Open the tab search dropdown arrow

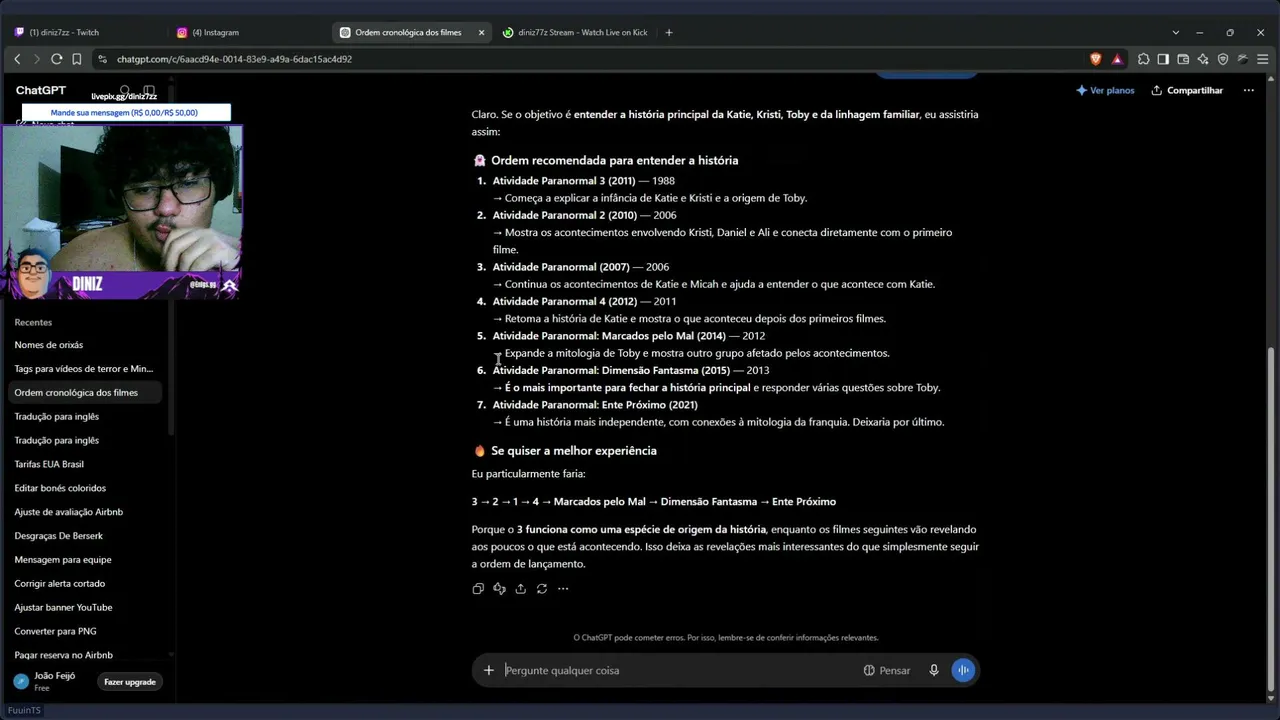tap(1176, 32)
